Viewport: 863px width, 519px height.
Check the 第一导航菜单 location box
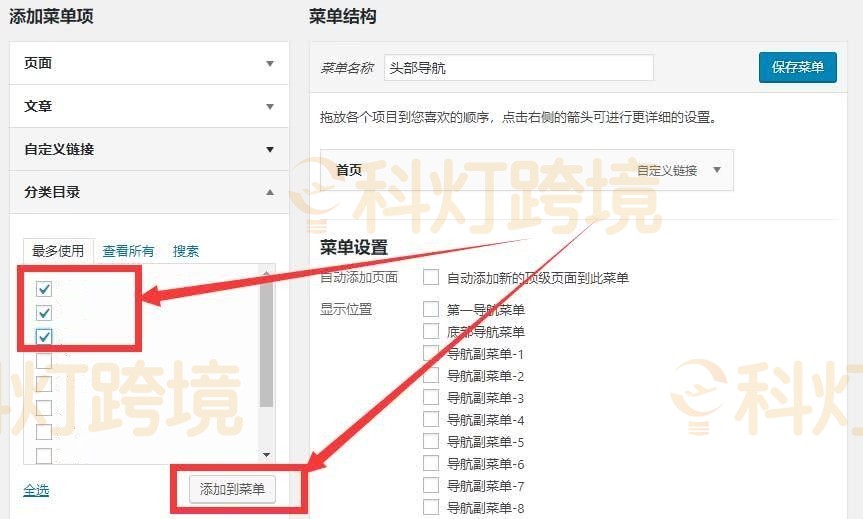pyautogui.click(x=431, y=309)
